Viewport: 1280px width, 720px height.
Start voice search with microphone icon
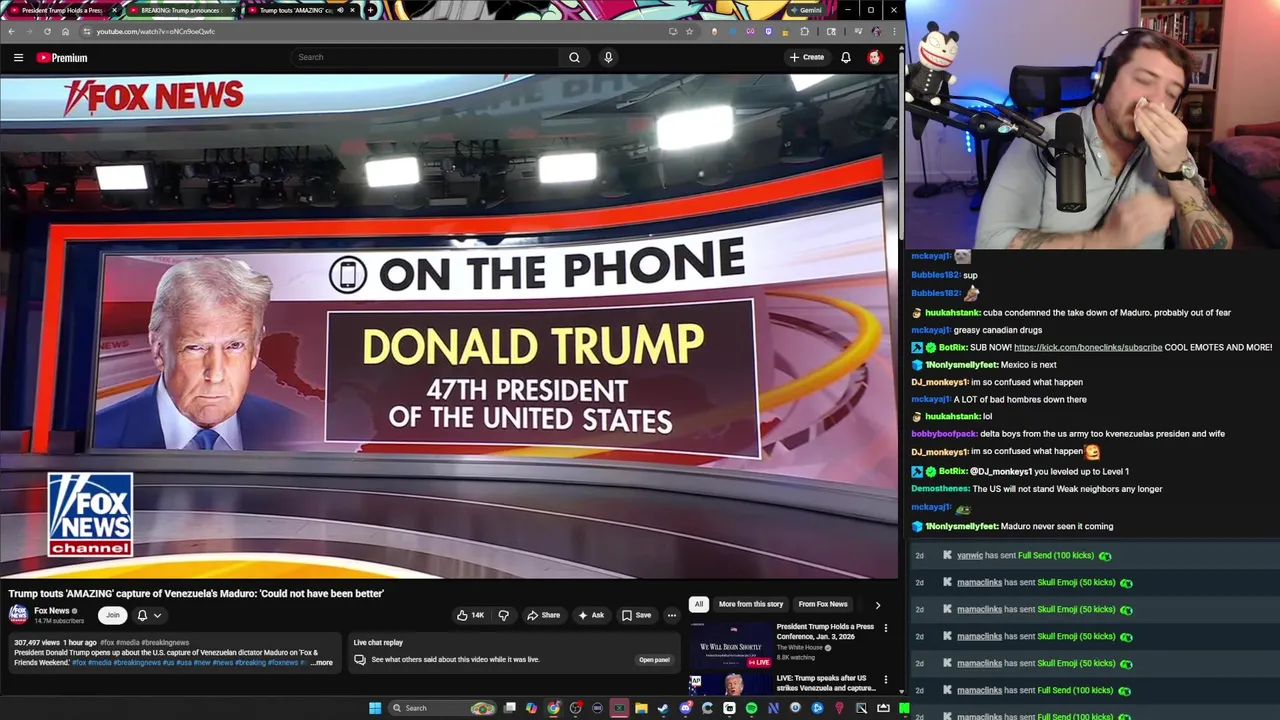[x=608, y=57]
